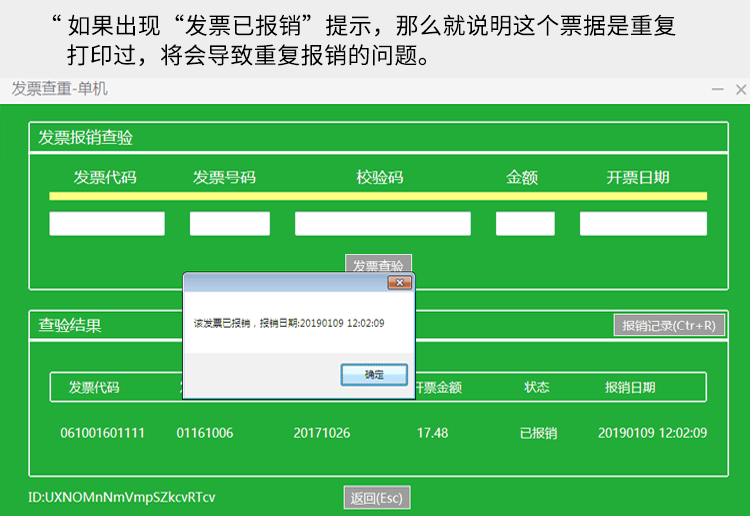Select invoice number cell 01161006

point(205,433)
